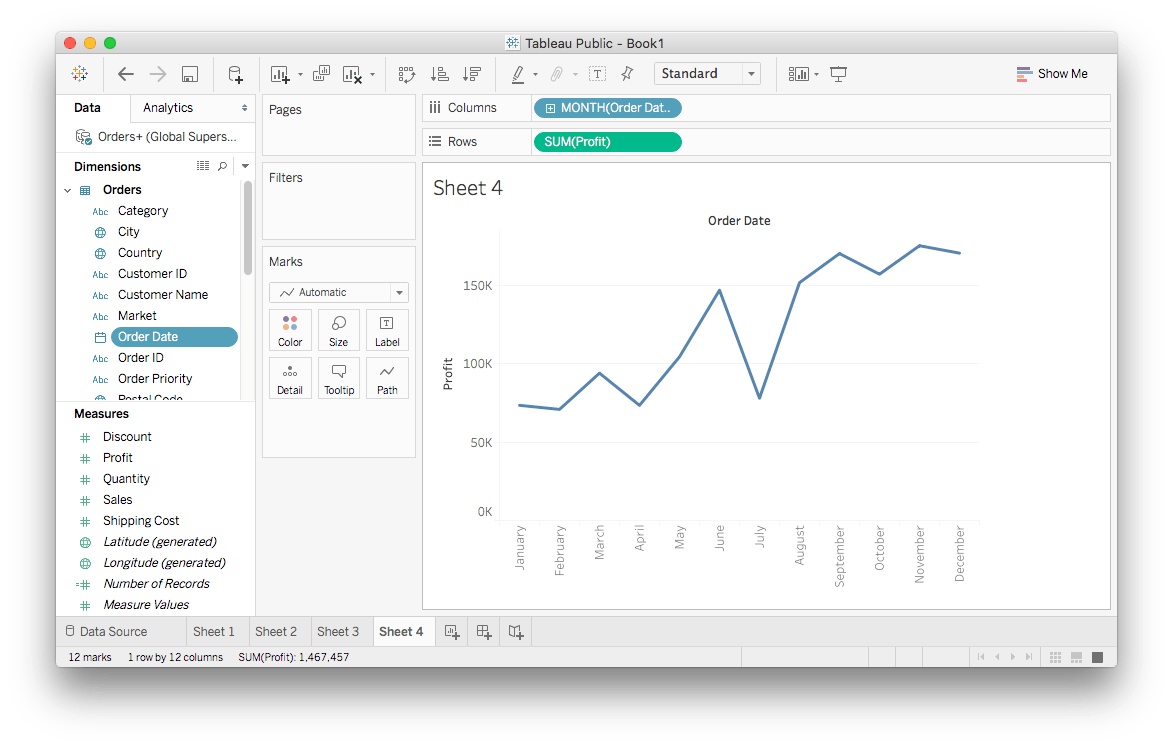Open the Tooltip editor on the Marks card
1173x747 pixels.
click(338, 377)
